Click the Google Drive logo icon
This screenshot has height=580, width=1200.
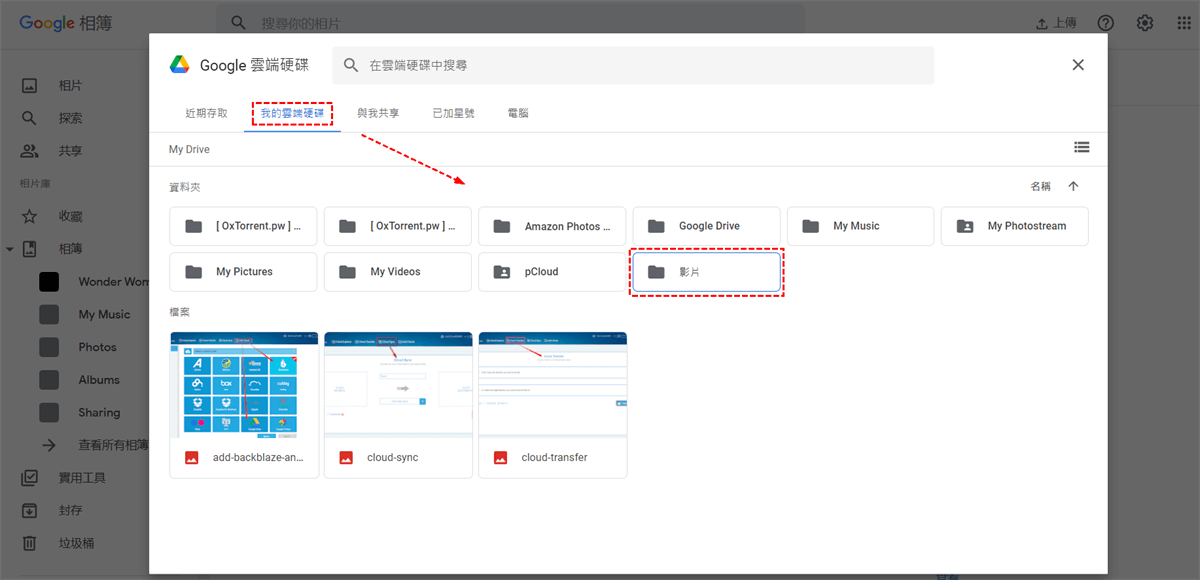(180, 65)
